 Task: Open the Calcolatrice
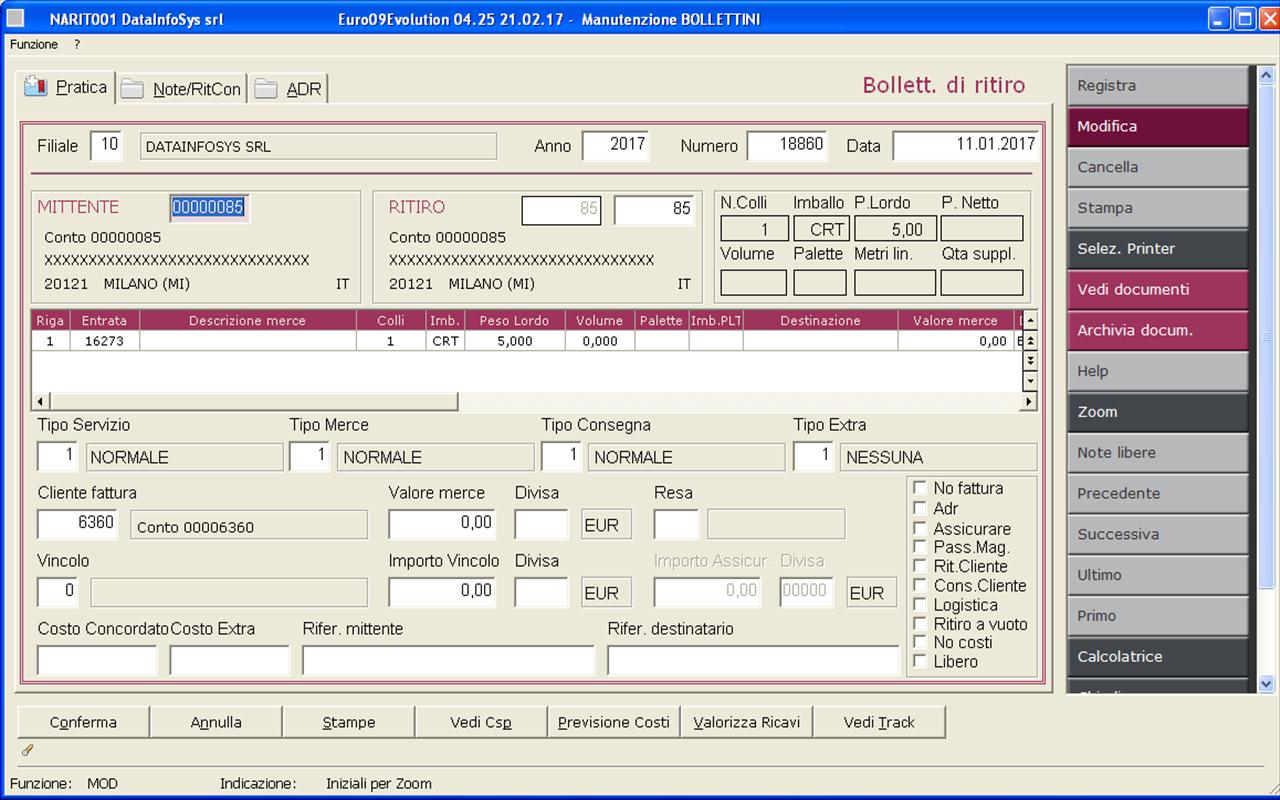point(1158,657)
